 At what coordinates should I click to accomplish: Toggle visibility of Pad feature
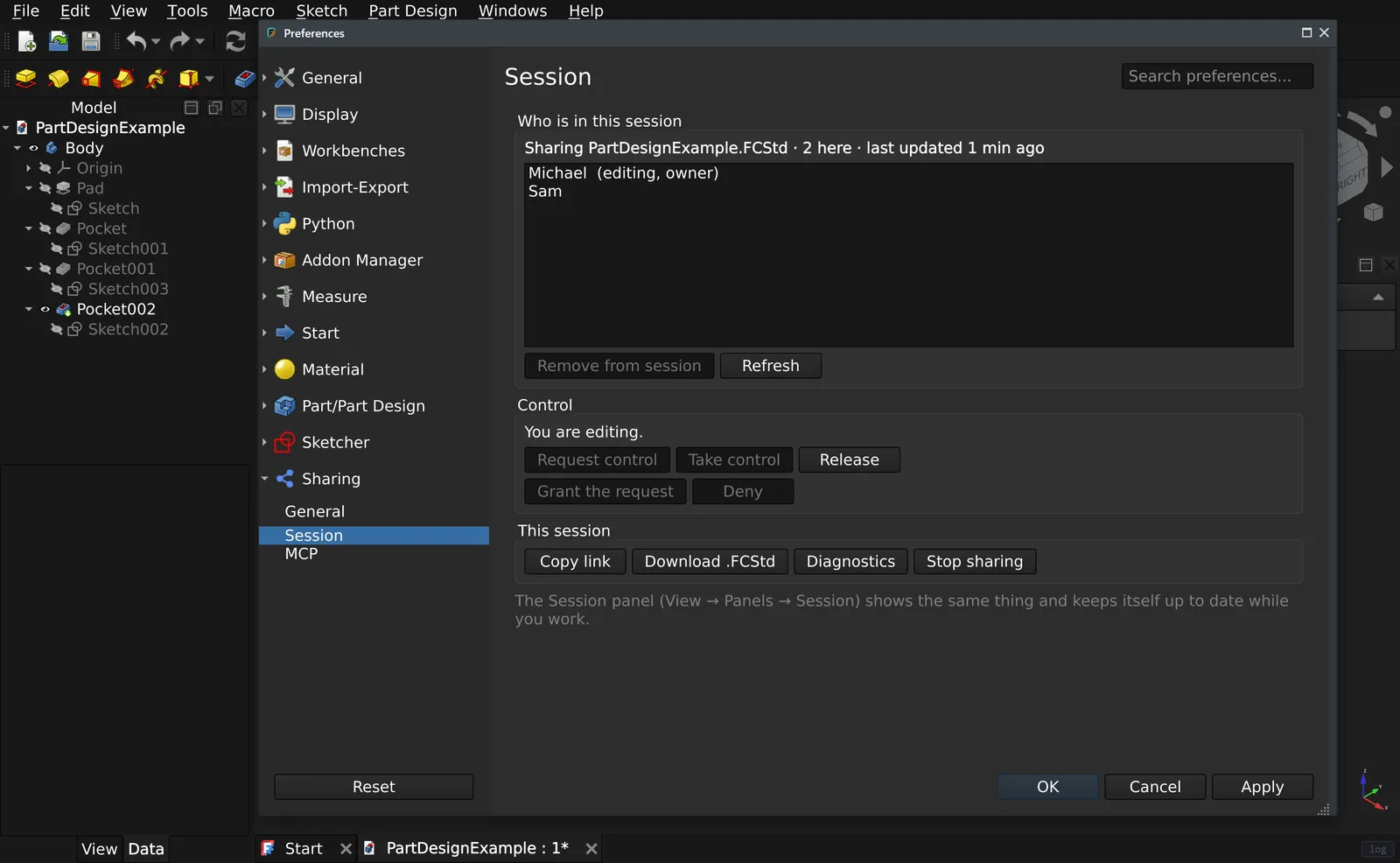pyautogui.click(x=45, y=188)
